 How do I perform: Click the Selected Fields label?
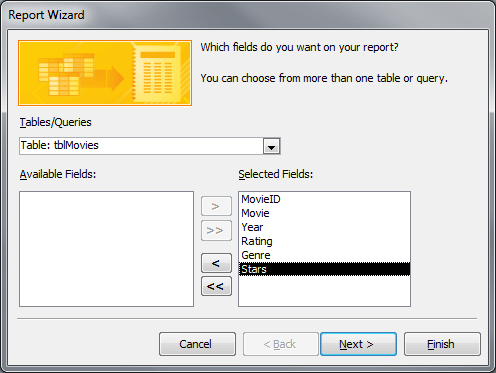pos(276,174)
